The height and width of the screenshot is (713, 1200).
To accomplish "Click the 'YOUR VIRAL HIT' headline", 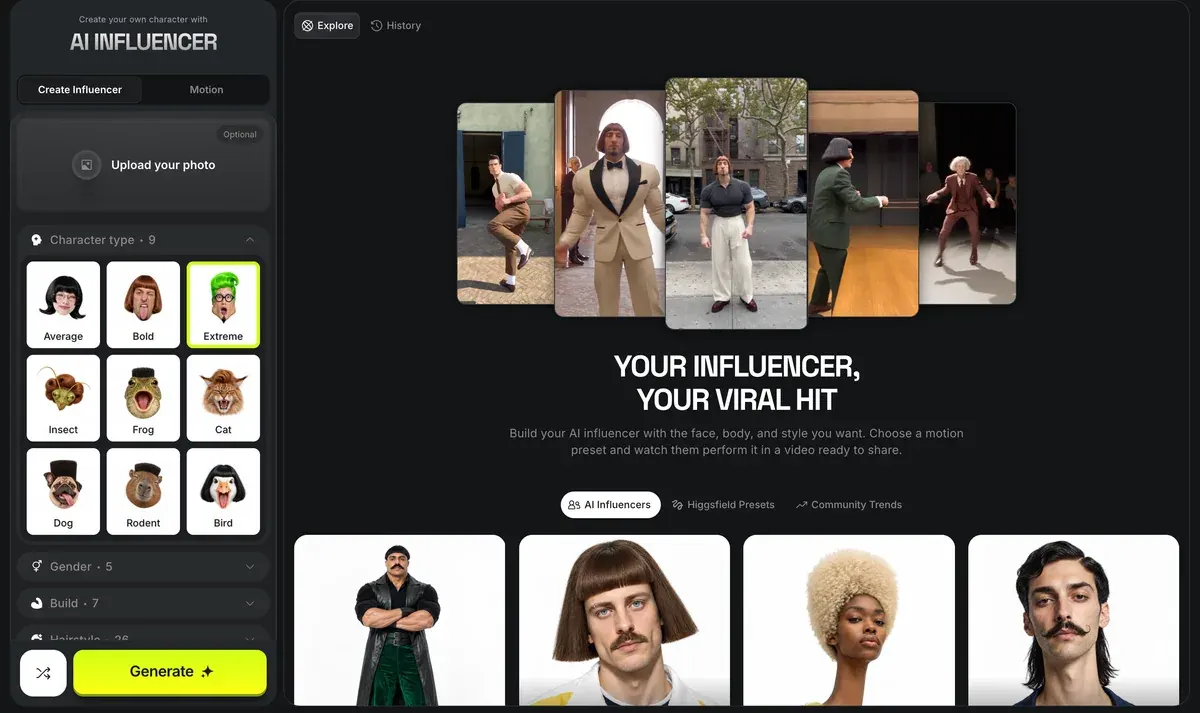I will [x=737, y=400].
